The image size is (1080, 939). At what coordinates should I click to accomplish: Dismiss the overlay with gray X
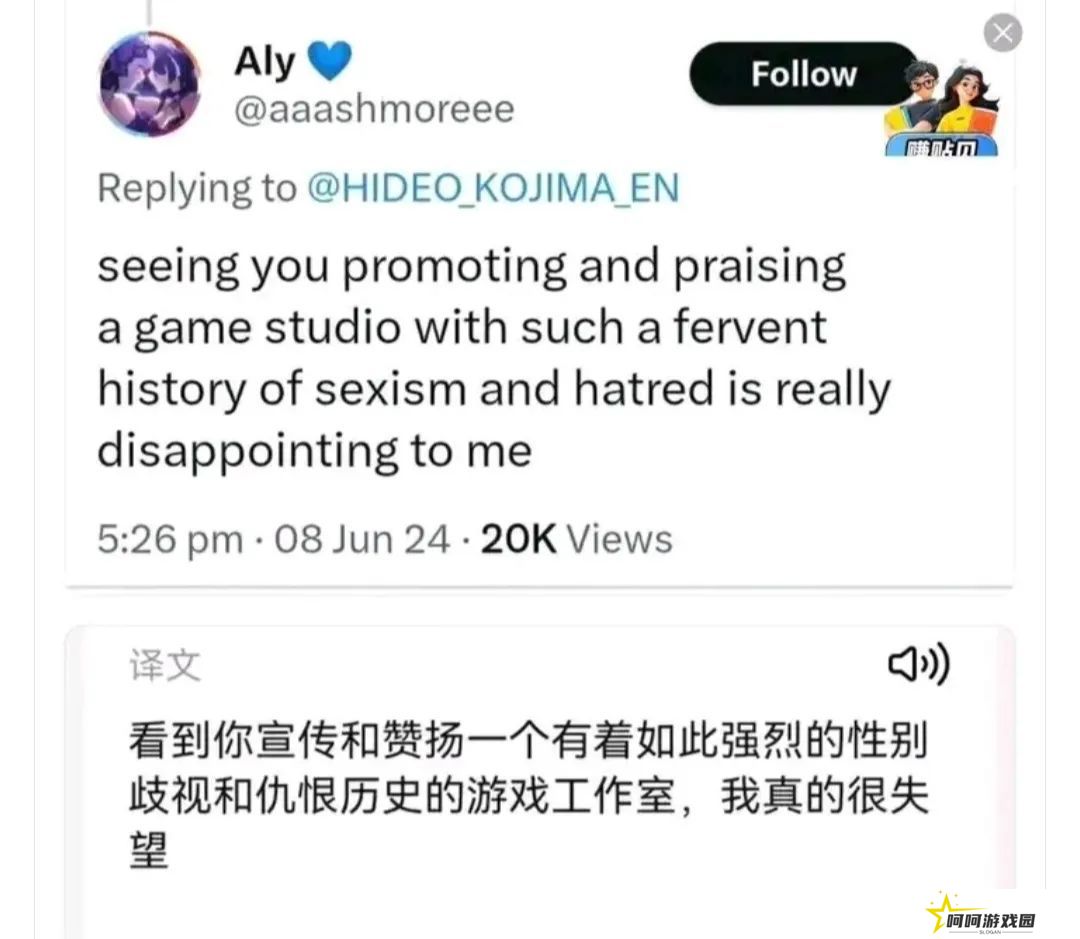1002,33
